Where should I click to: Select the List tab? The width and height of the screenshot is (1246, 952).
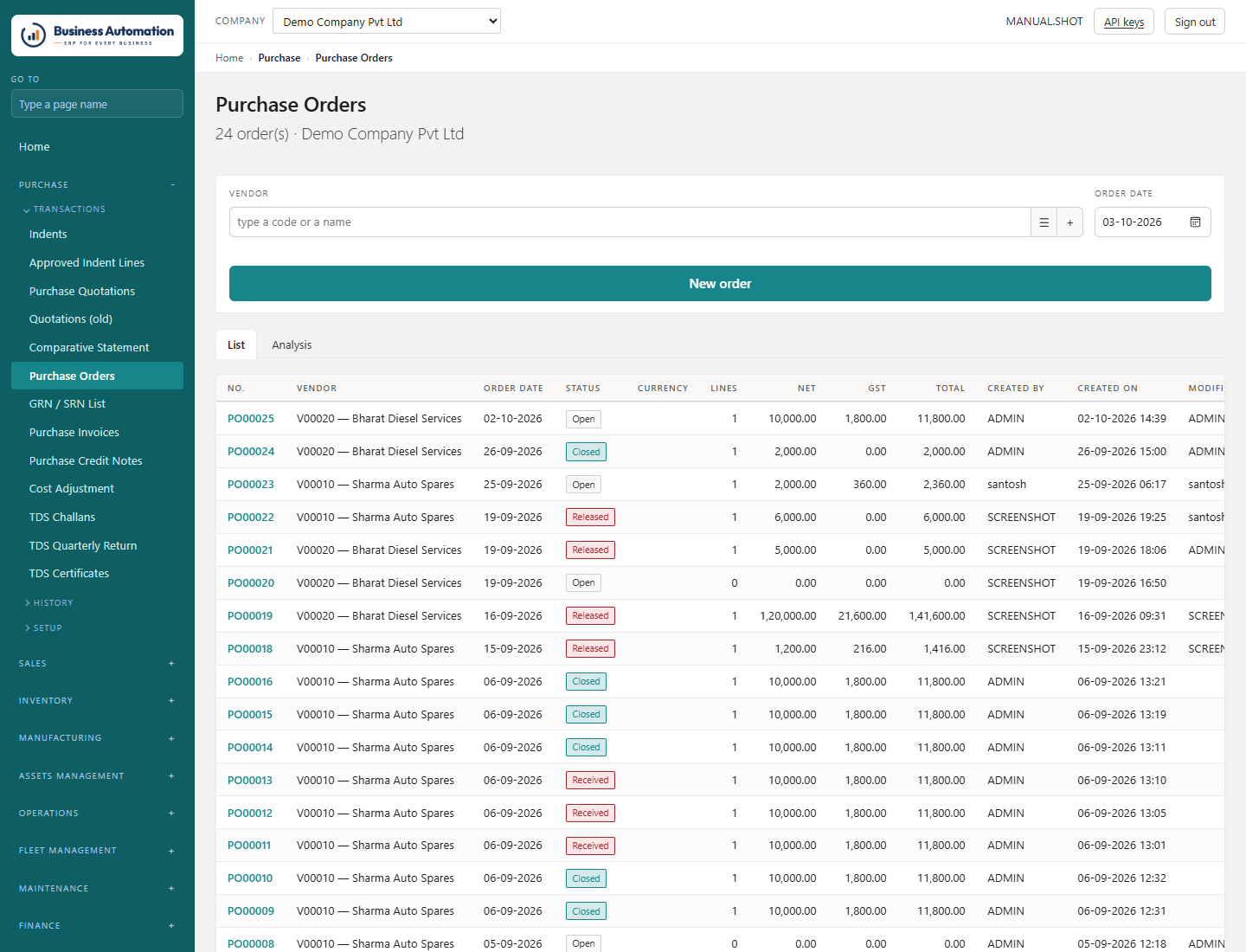tap(236, 344)
